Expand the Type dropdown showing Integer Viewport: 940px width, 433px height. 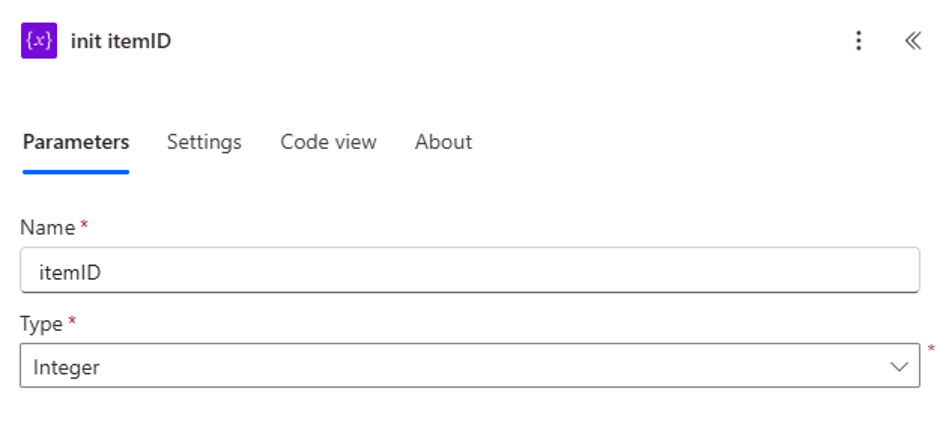(470, 365)
